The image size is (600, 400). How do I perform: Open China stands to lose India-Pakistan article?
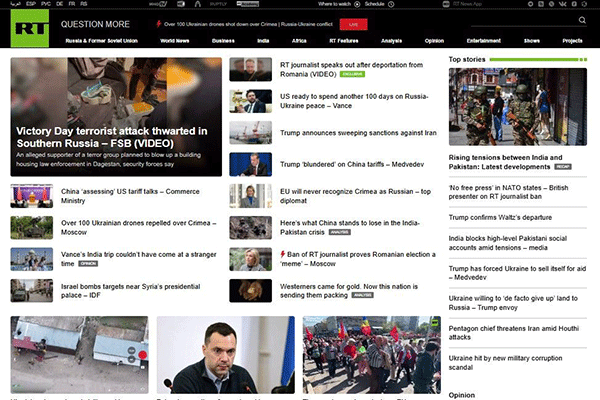[x=350, y=227]
